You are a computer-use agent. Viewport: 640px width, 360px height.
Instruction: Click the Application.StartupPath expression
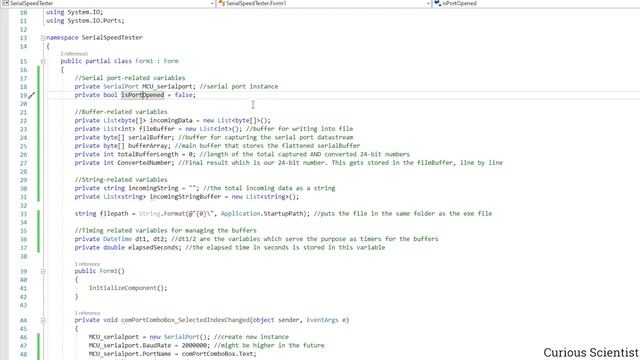(263, 213)
